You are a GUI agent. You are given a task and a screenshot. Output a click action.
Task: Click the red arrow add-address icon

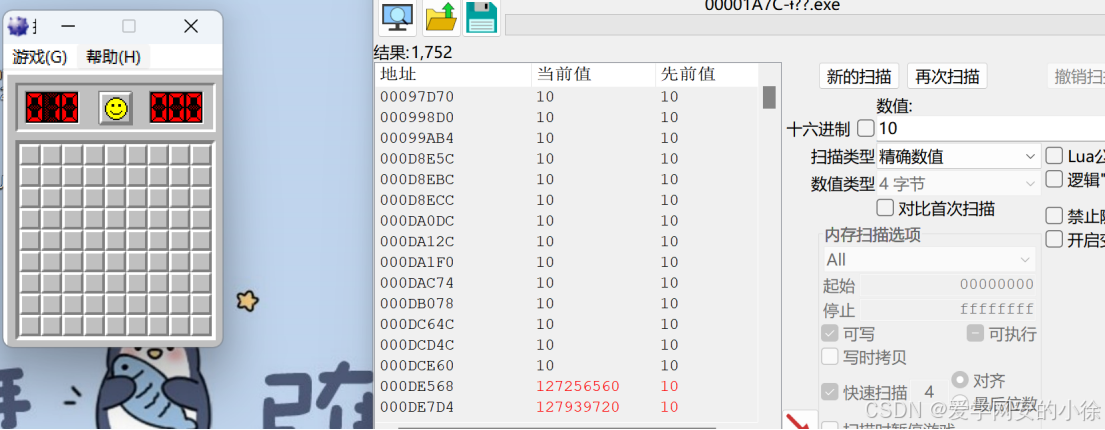799,421
